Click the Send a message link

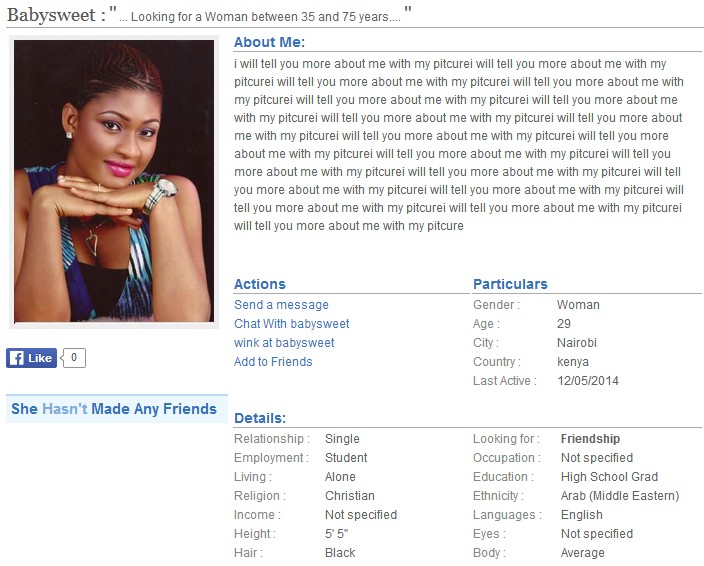[281, 305]
